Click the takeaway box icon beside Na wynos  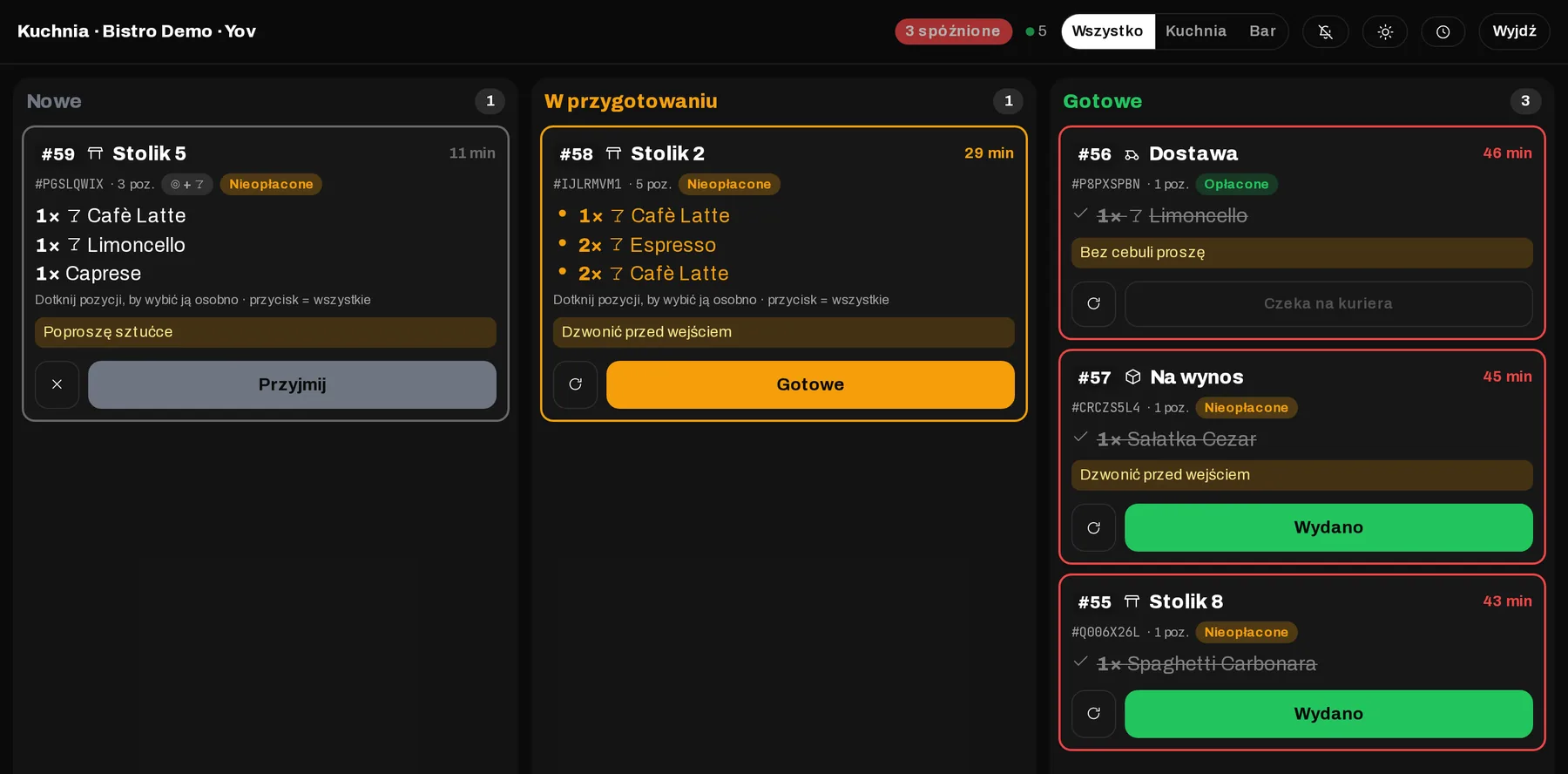coord(1132,377)
